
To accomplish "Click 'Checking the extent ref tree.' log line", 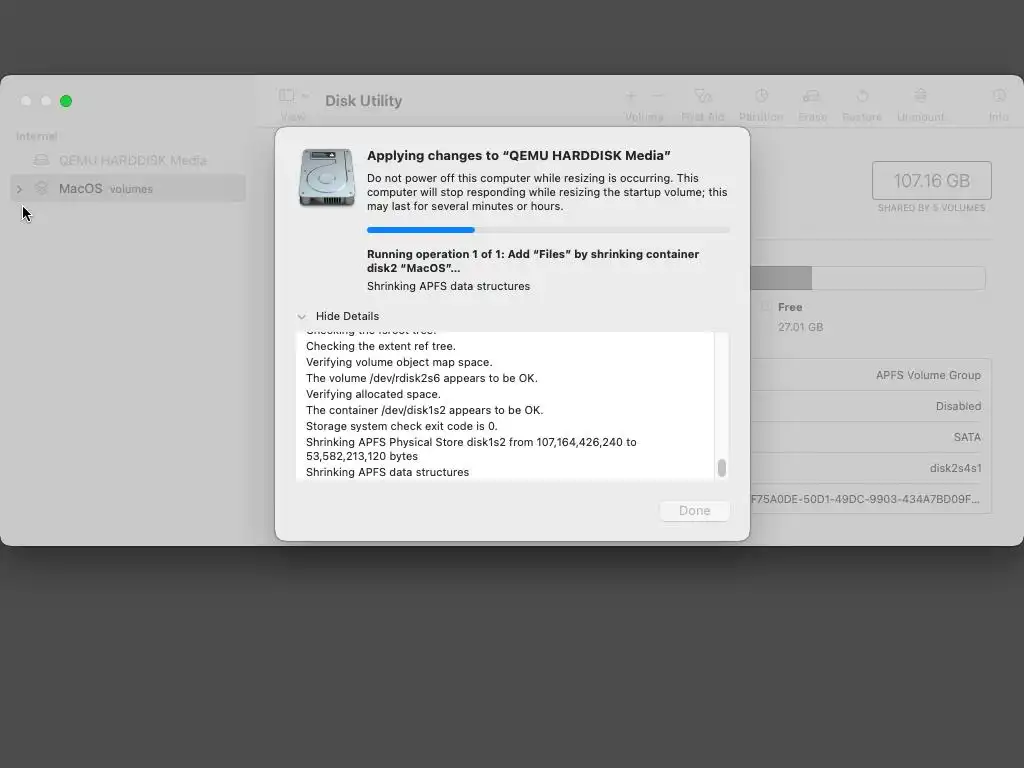I will 381,346.
